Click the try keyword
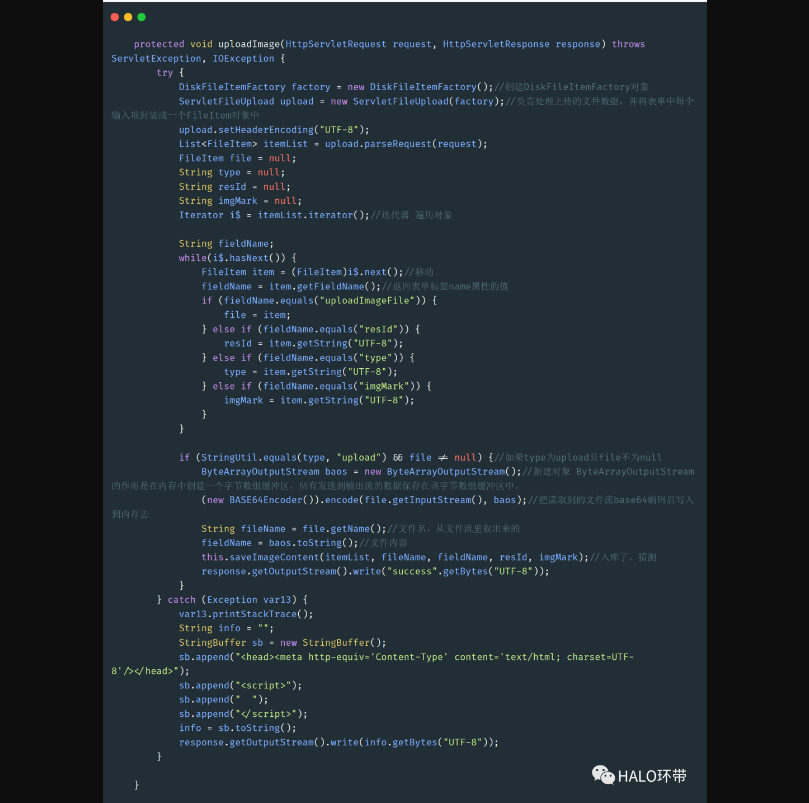 (x=164, y=73)
